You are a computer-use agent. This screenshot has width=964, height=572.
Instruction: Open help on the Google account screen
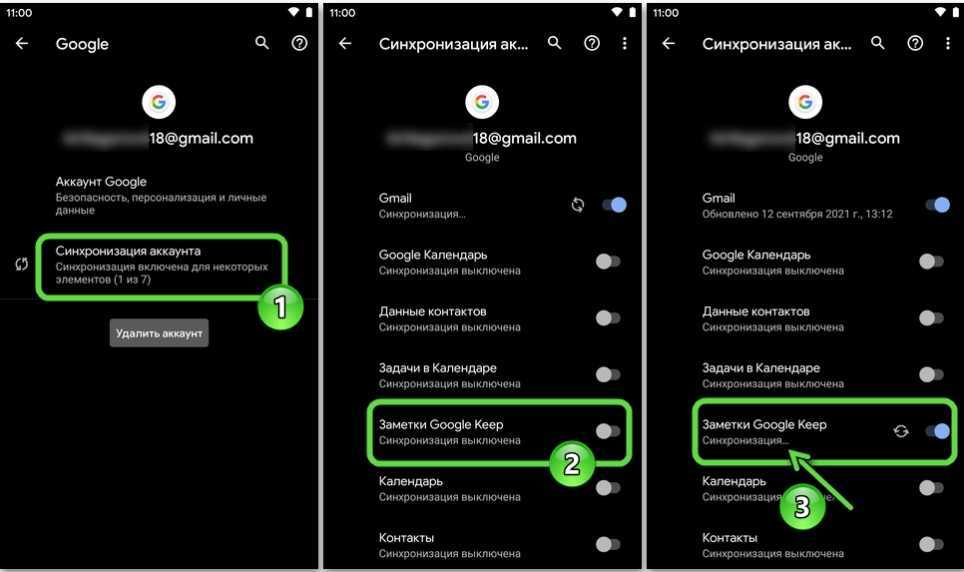coord(299,43)
